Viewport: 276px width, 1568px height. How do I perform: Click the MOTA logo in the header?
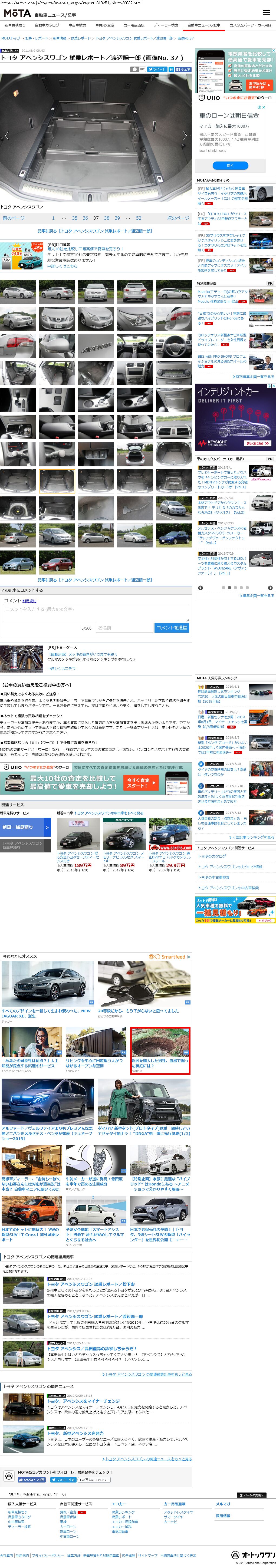[x=17, y=13]
